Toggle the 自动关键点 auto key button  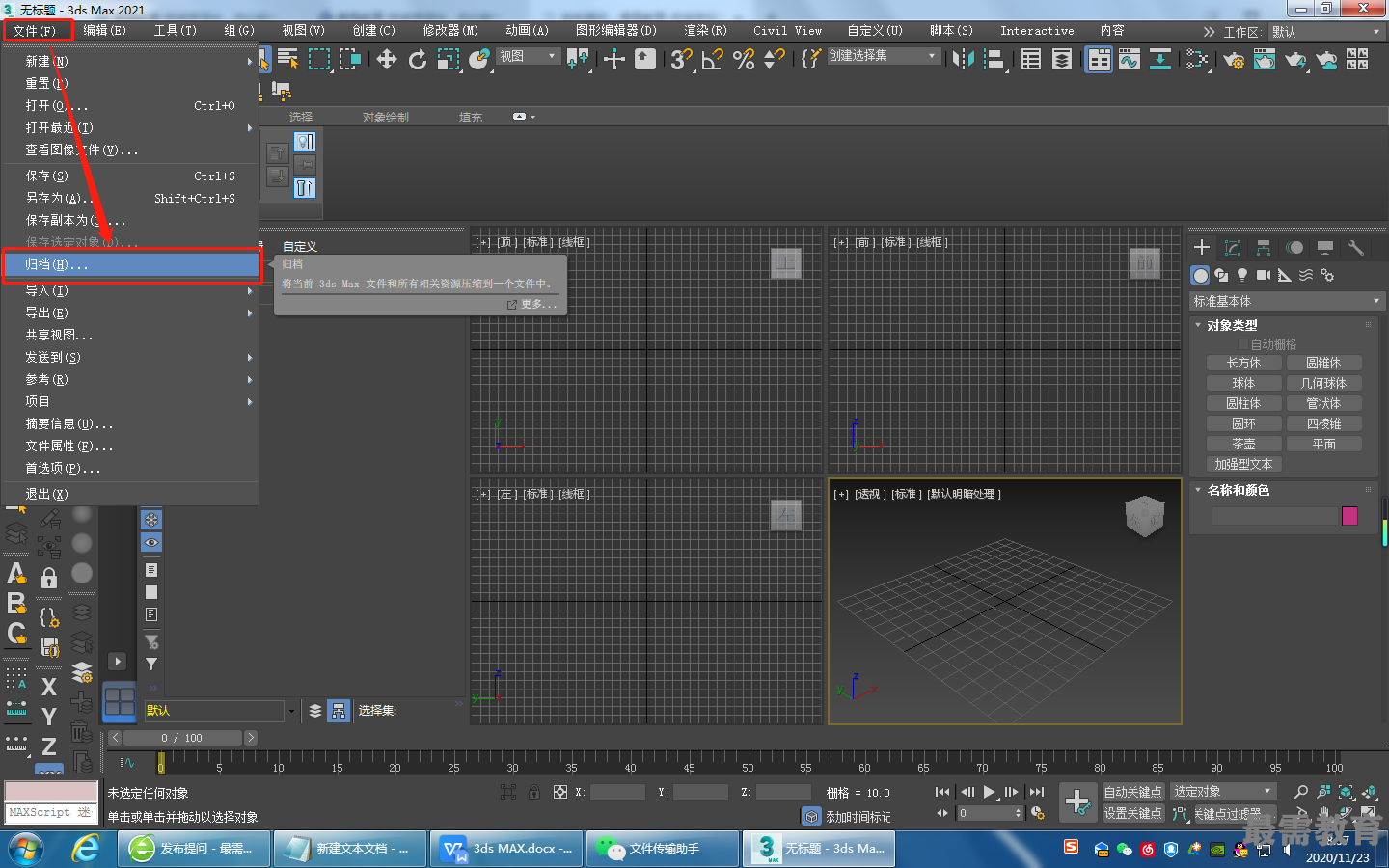pyautogui.click(x=1133, y=792)
